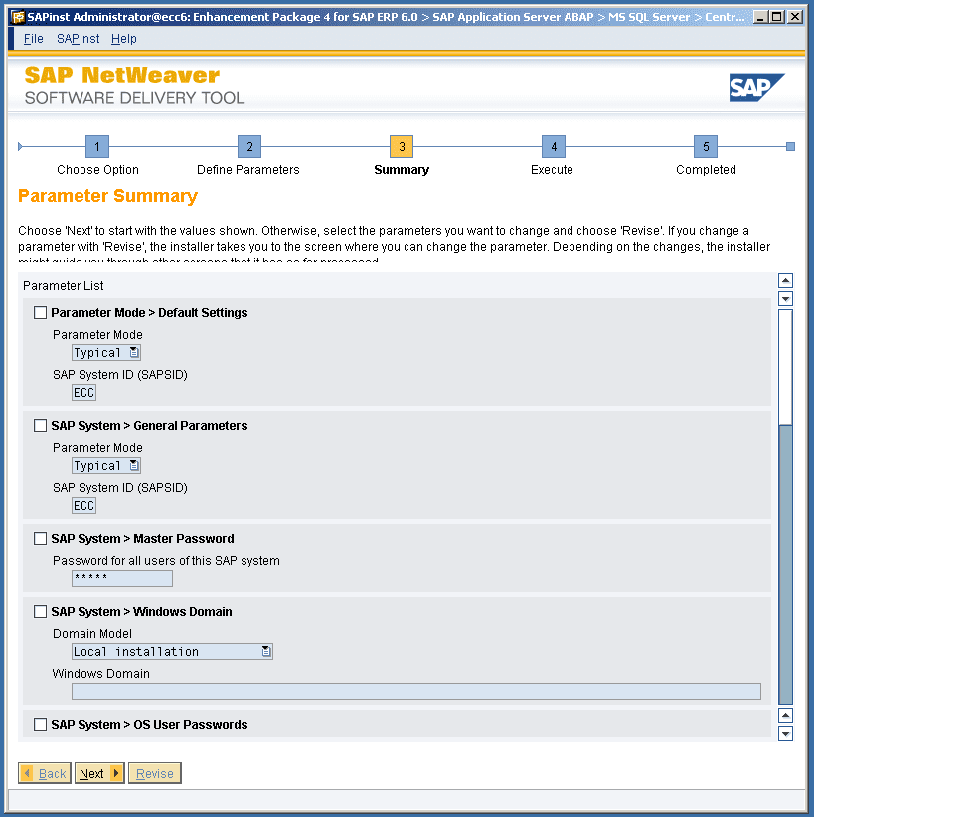Click the Define Parameters step label
960x817 pixels.
tap(248, 170)
